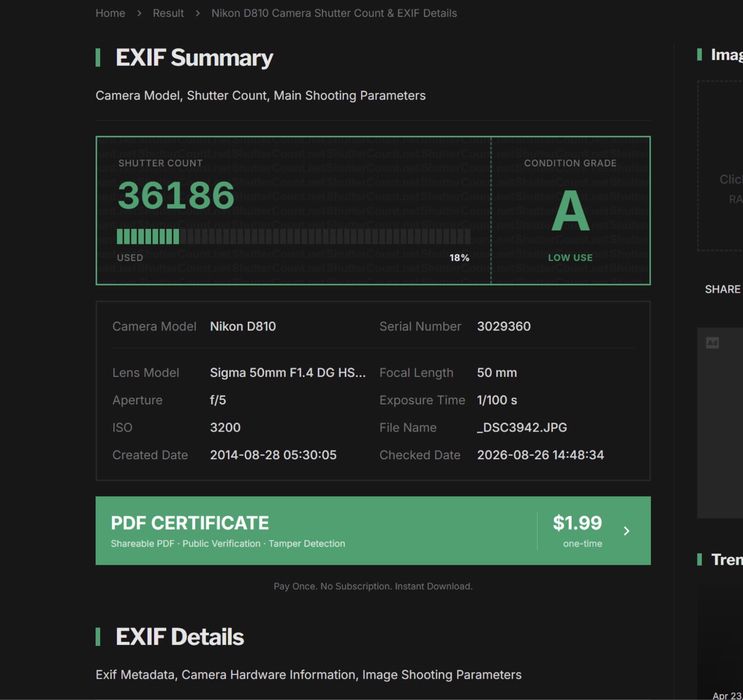Image resolution: width=743 pixels, height=700 pixels.
Task: Select the ISO value 3200
Action: 225,427
